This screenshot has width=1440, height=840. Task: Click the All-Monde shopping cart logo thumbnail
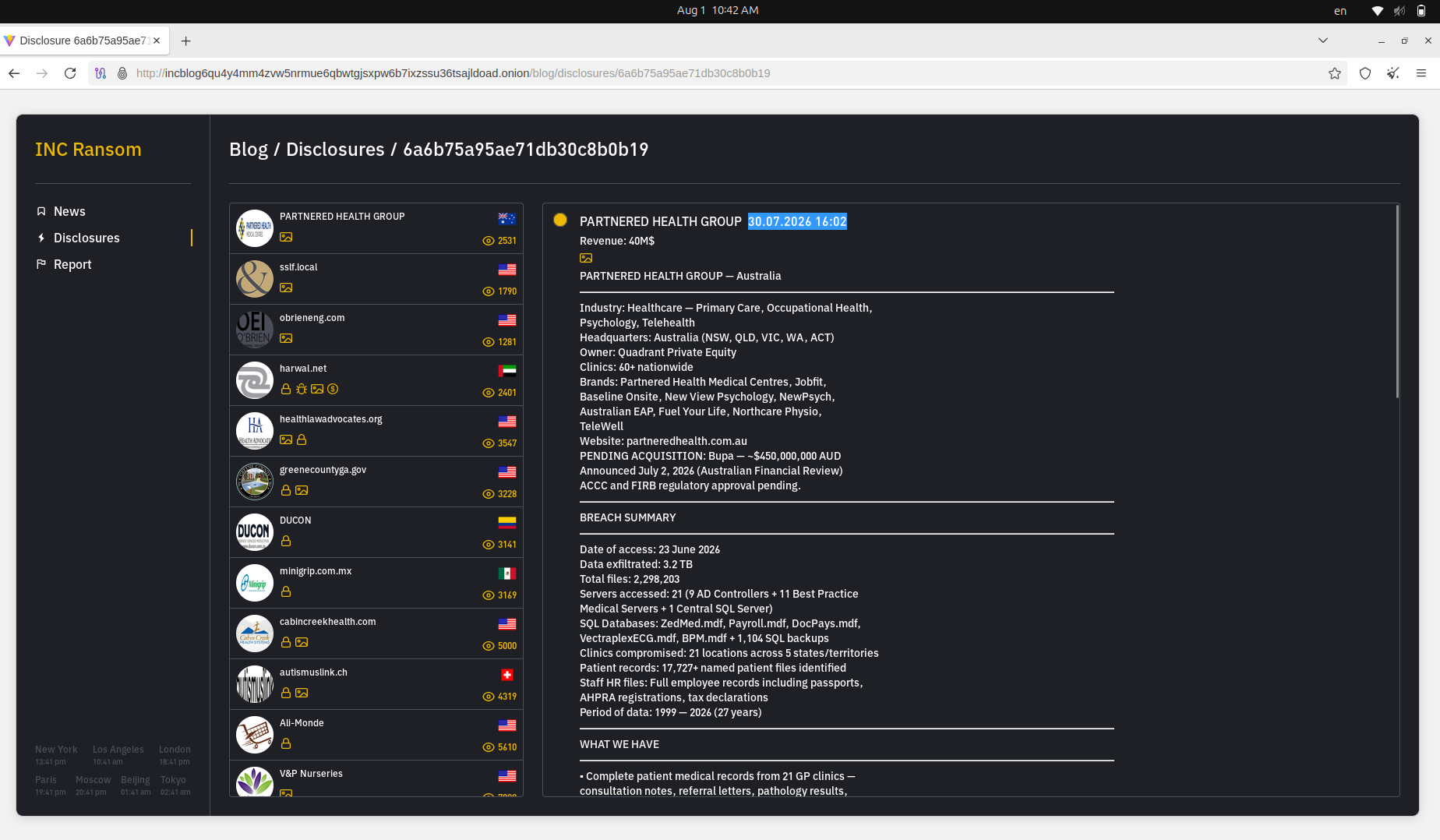coord(255,735)
